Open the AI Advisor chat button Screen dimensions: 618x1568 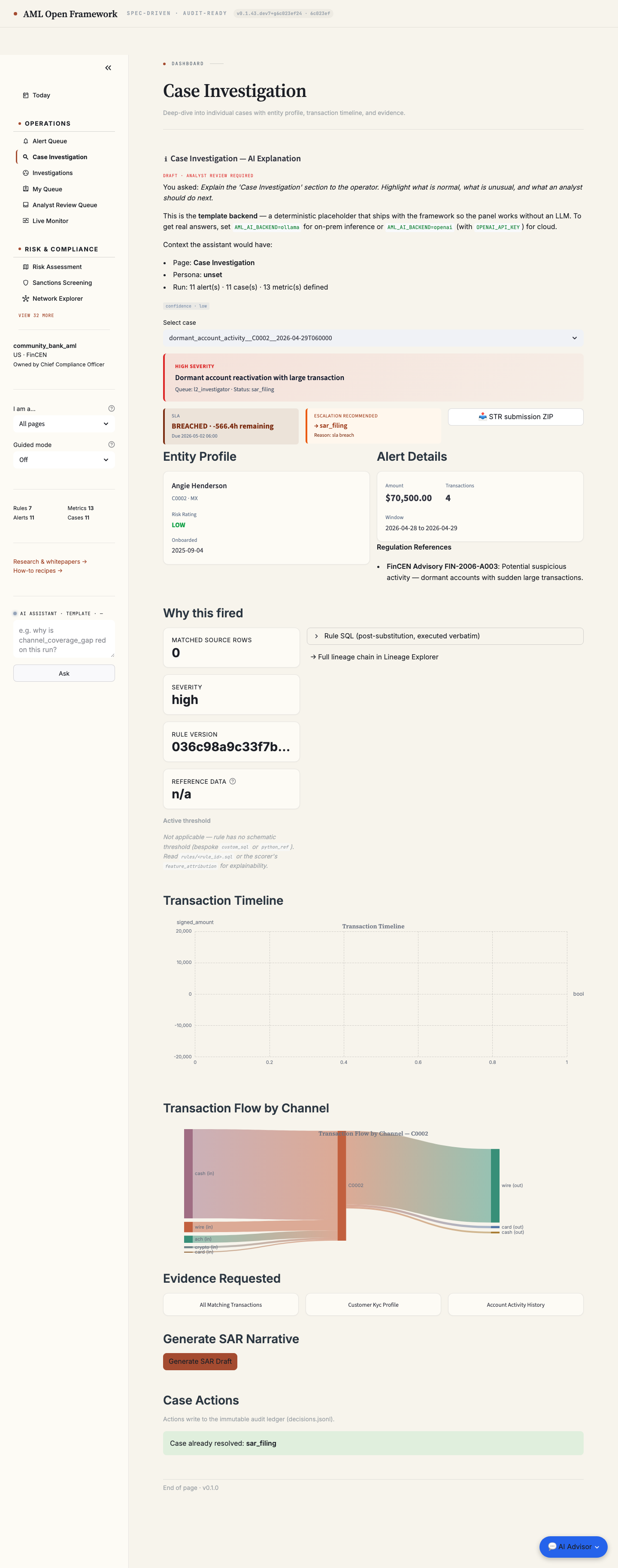[573, 1547]
